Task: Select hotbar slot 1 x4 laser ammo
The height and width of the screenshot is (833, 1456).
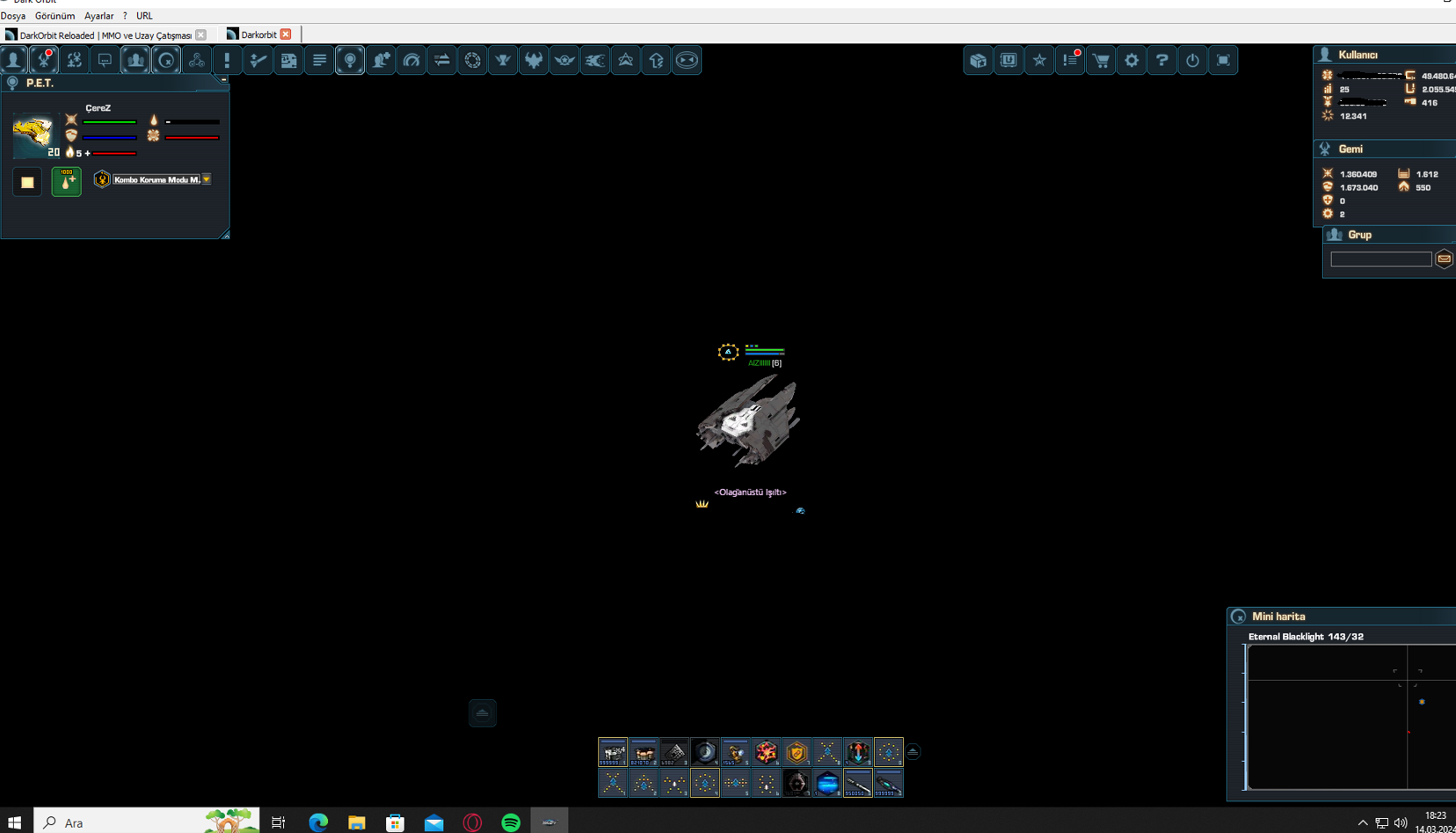Action: coord(613,752)
